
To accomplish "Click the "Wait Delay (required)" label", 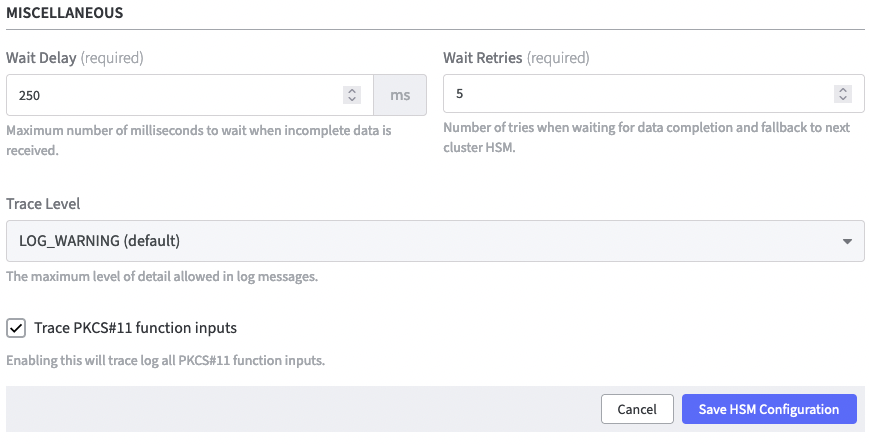I will (x=75, y=58).
